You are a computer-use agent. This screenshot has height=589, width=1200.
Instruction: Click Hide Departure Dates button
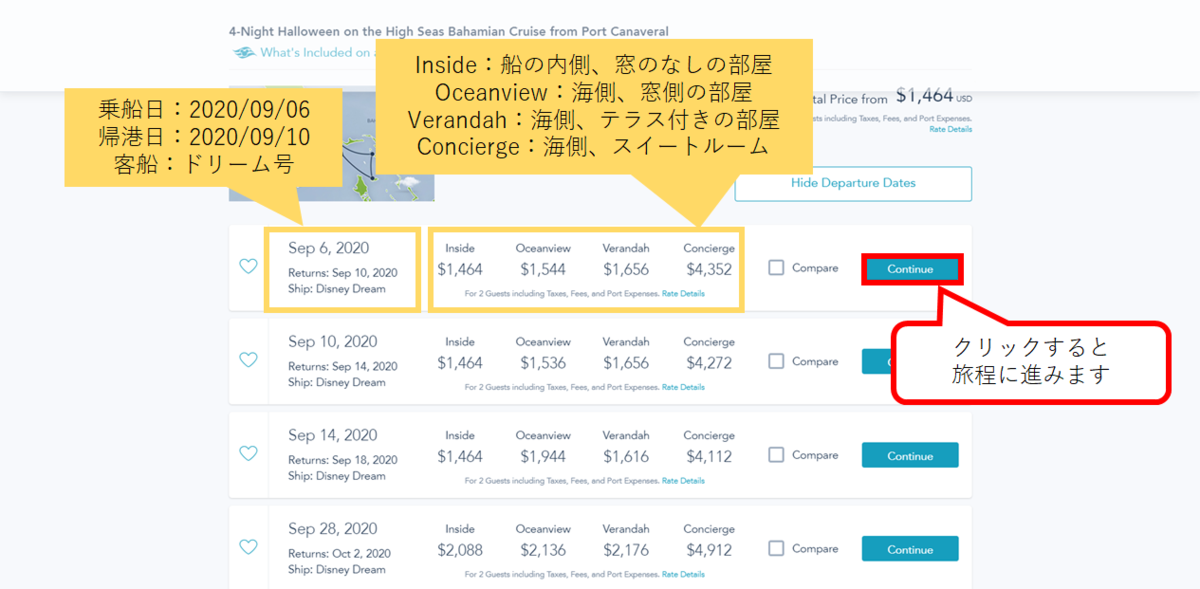coord(853,183)
